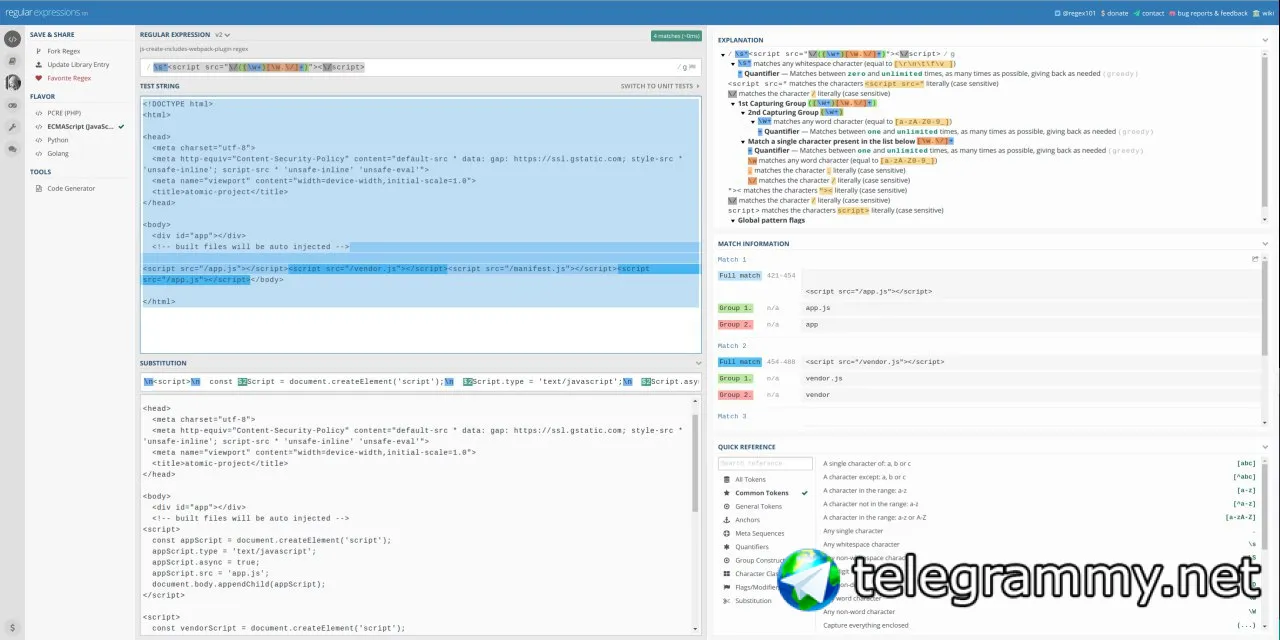Click Switch to Unit Tests
This screenshot has height=640, width=1280.
tap(660, 86)
